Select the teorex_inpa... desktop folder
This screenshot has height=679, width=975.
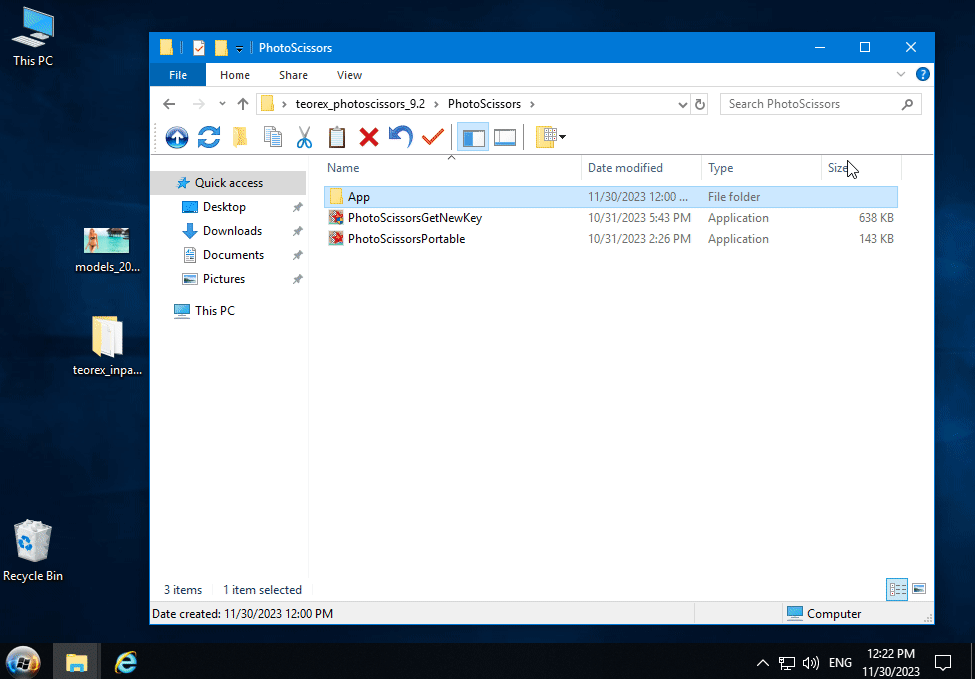107,346
